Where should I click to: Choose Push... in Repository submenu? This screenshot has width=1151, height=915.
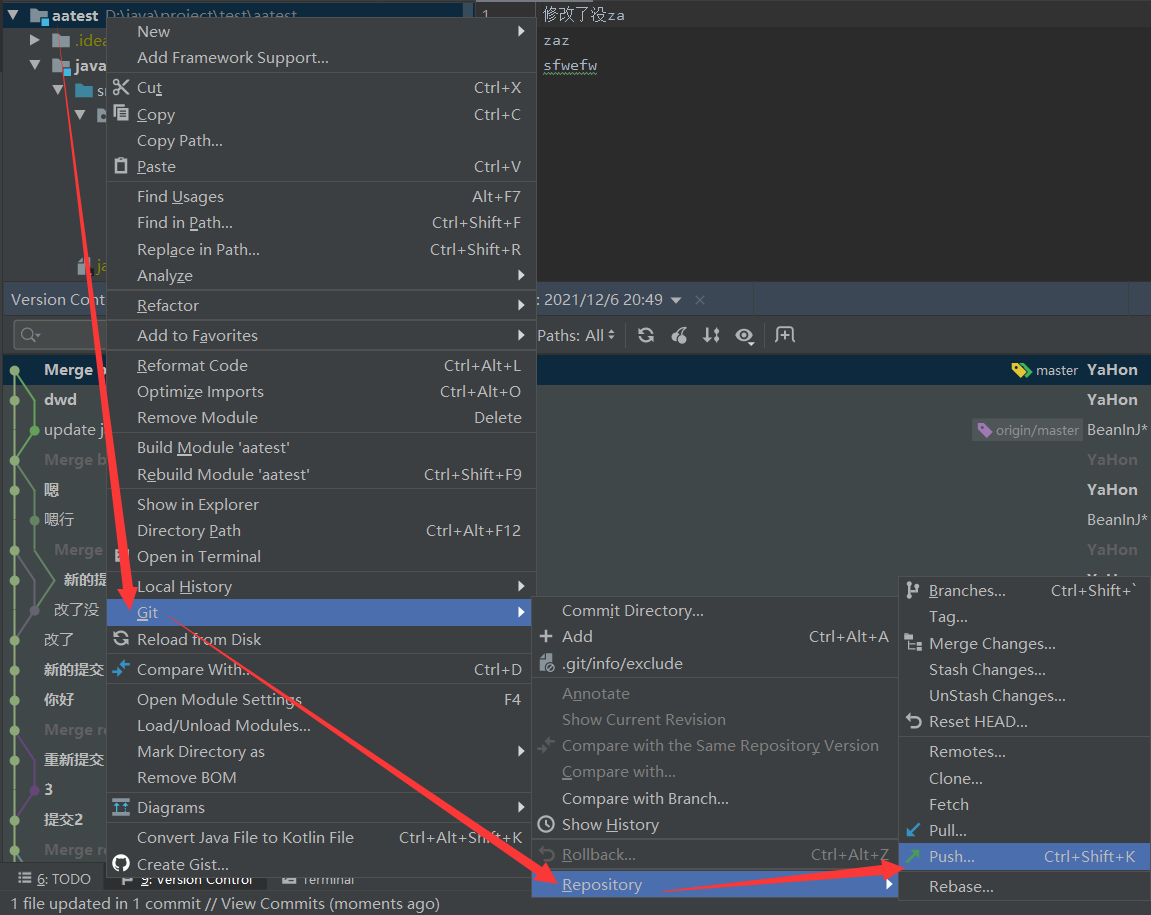coord(1024,856)
